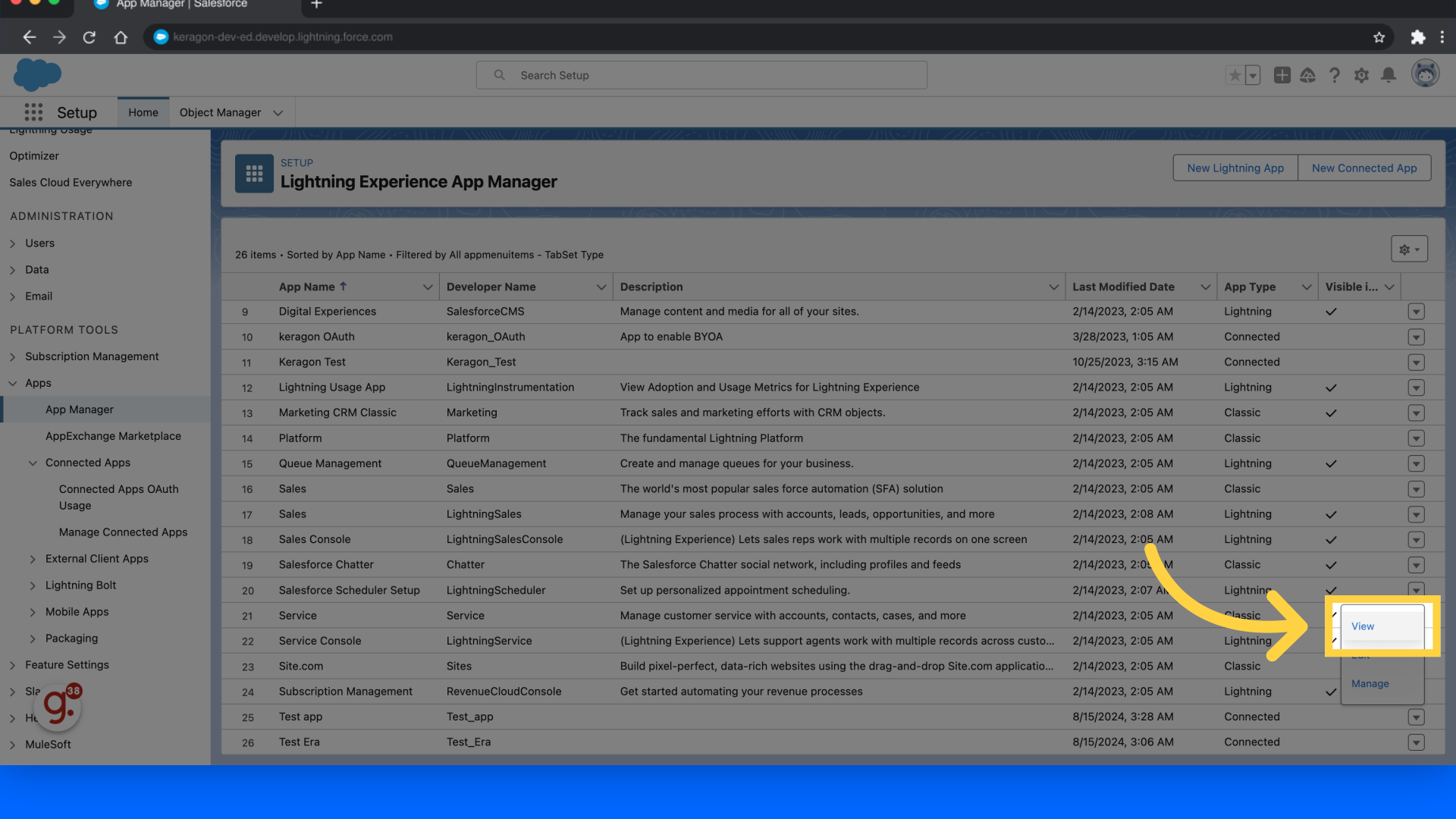Viewport: 1456px width, 819px height.
Task: Open Object Manager tab dropdown chevron
Action: (x=278, y=113)
